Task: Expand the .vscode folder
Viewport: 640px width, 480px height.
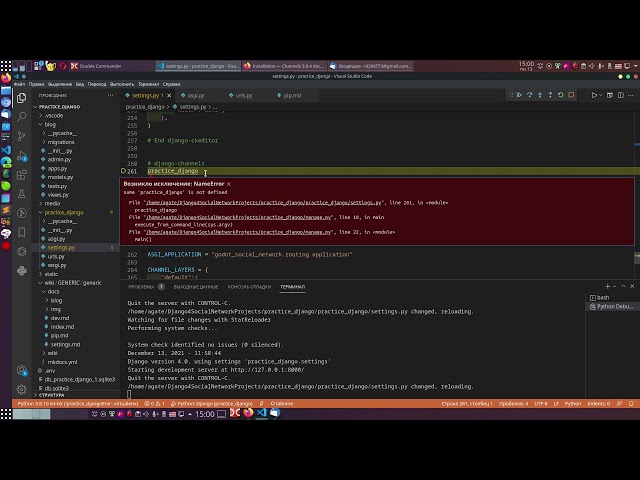Action: pos(54,116)
